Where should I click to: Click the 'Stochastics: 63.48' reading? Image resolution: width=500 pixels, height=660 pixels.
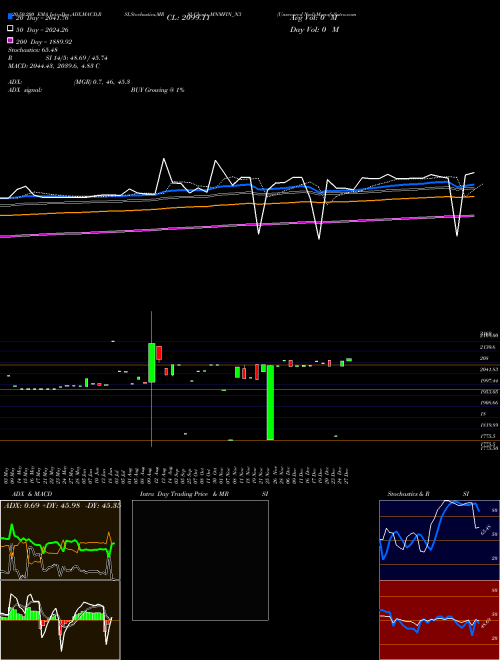click(32, 50)
